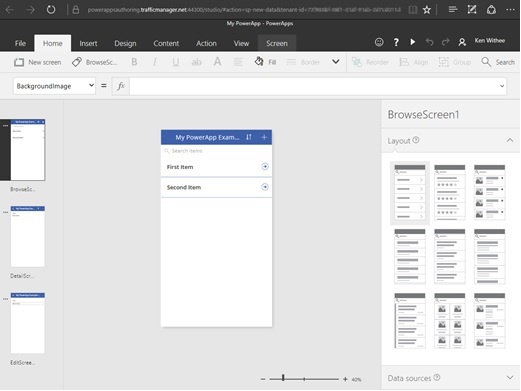Switch to the Insert tab
Screen dimensions: 521x391
coord(88,43)
